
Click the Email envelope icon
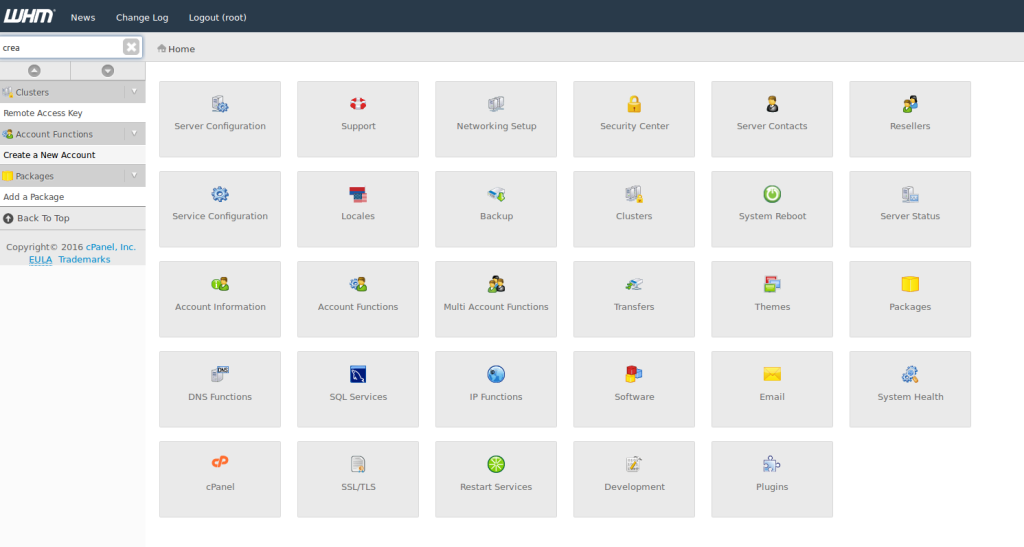(x=772, y=374)
